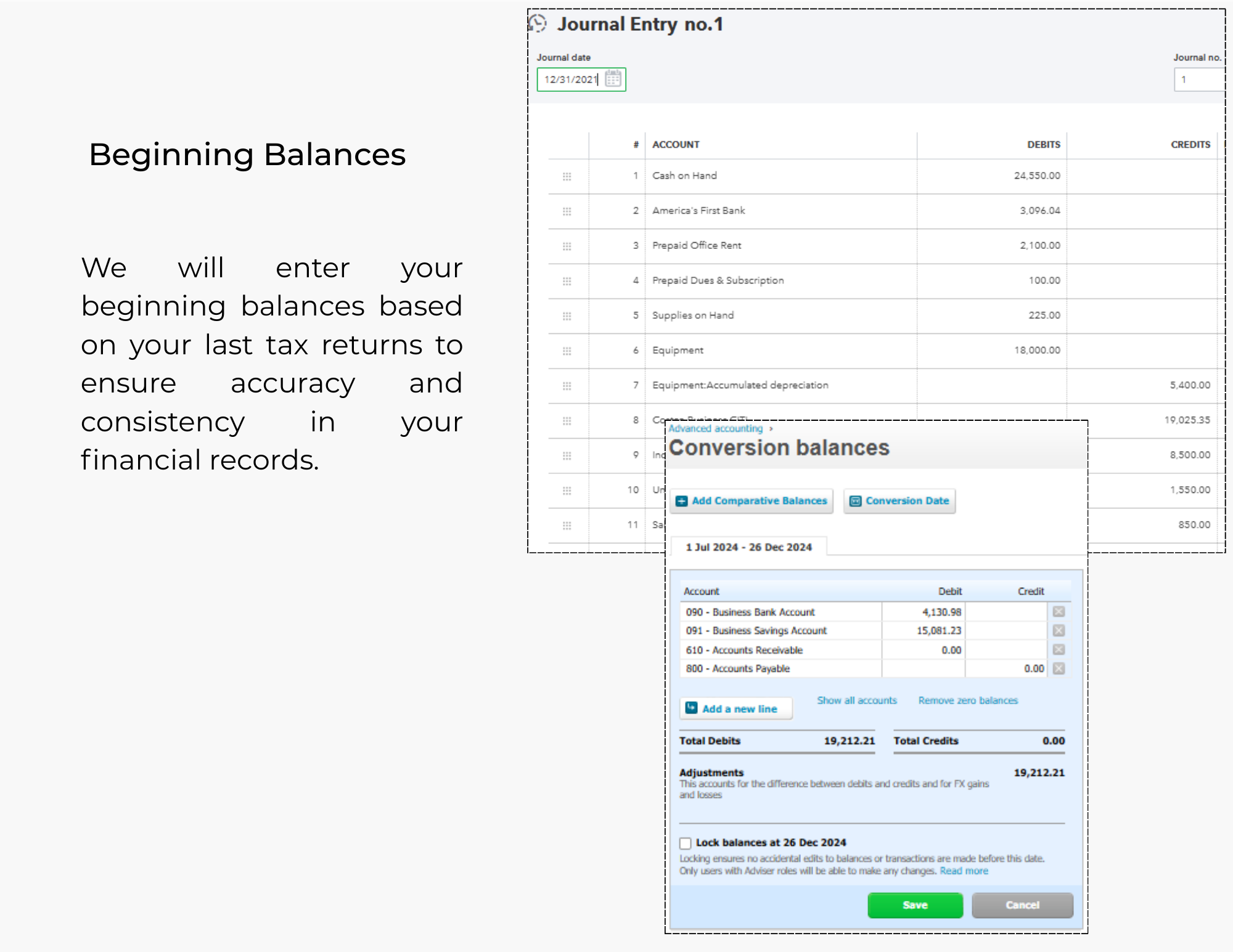Image resolution: width=1233 pixels, height=952 pixels.
Task: Open the Read more link
Action: 964,871
